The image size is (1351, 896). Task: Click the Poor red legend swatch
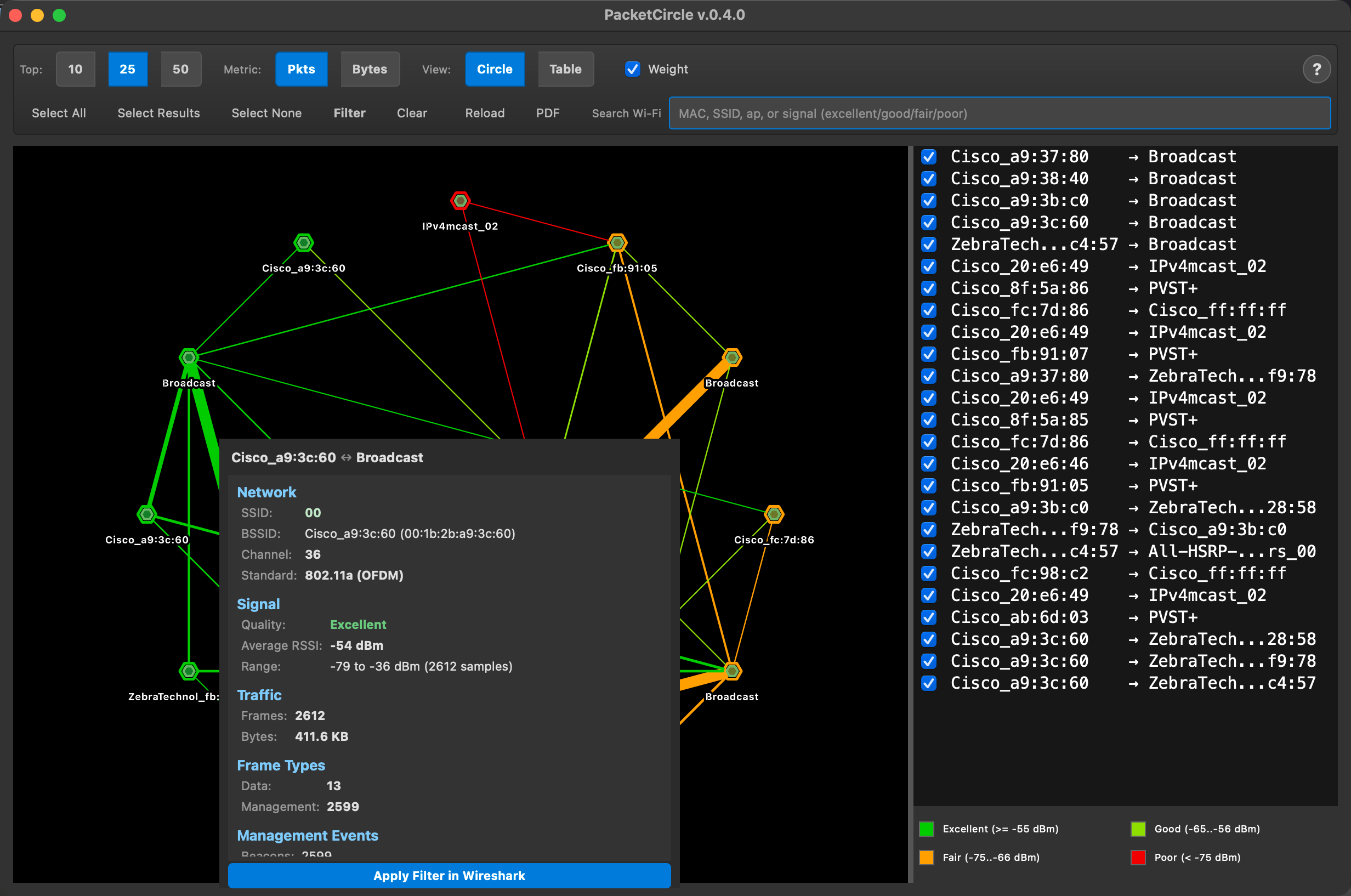pos(1138,857)
